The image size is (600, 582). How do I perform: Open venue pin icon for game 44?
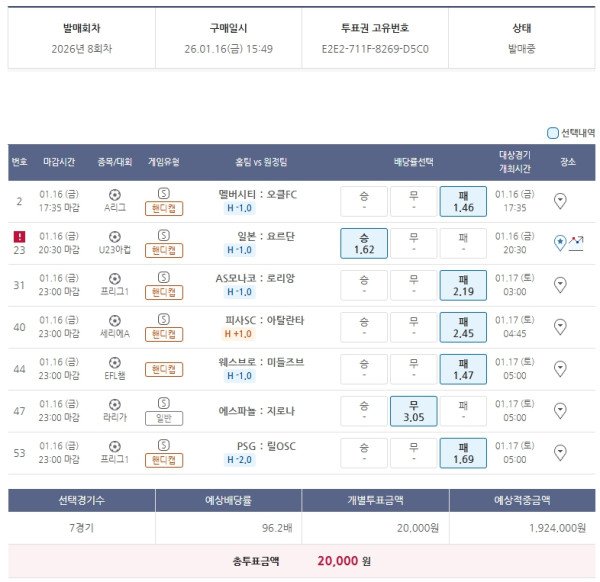tap(560, 368)
